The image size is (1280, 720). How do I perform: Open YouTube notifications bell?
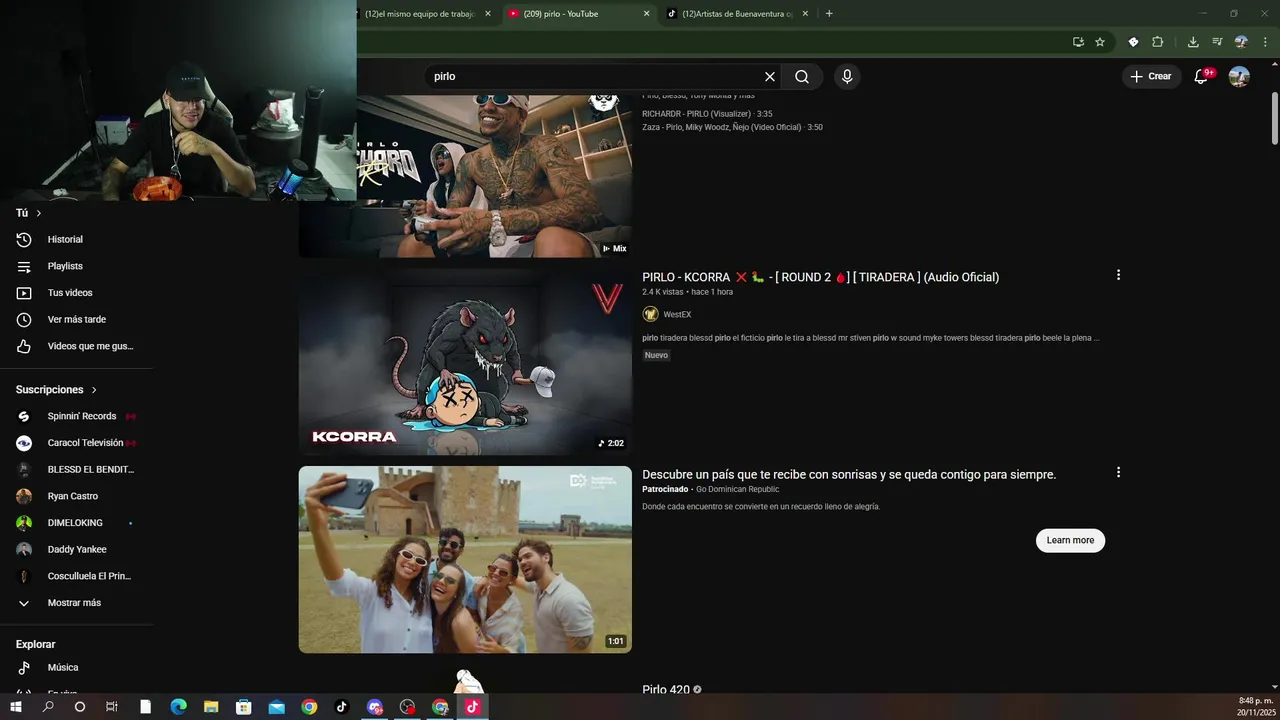(x=1202, y=77)
